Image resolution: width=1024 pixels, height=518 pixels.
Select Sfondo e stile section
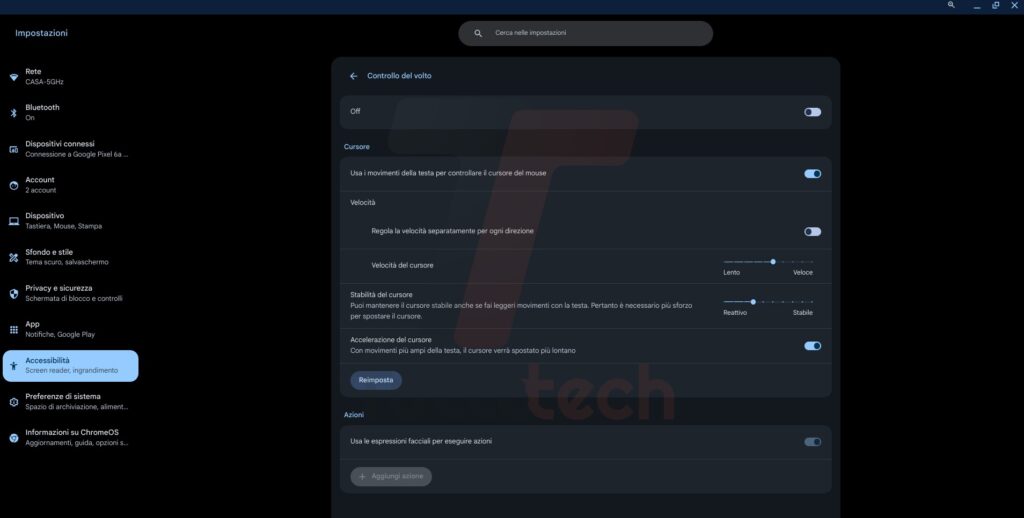(x=71, y=257)
